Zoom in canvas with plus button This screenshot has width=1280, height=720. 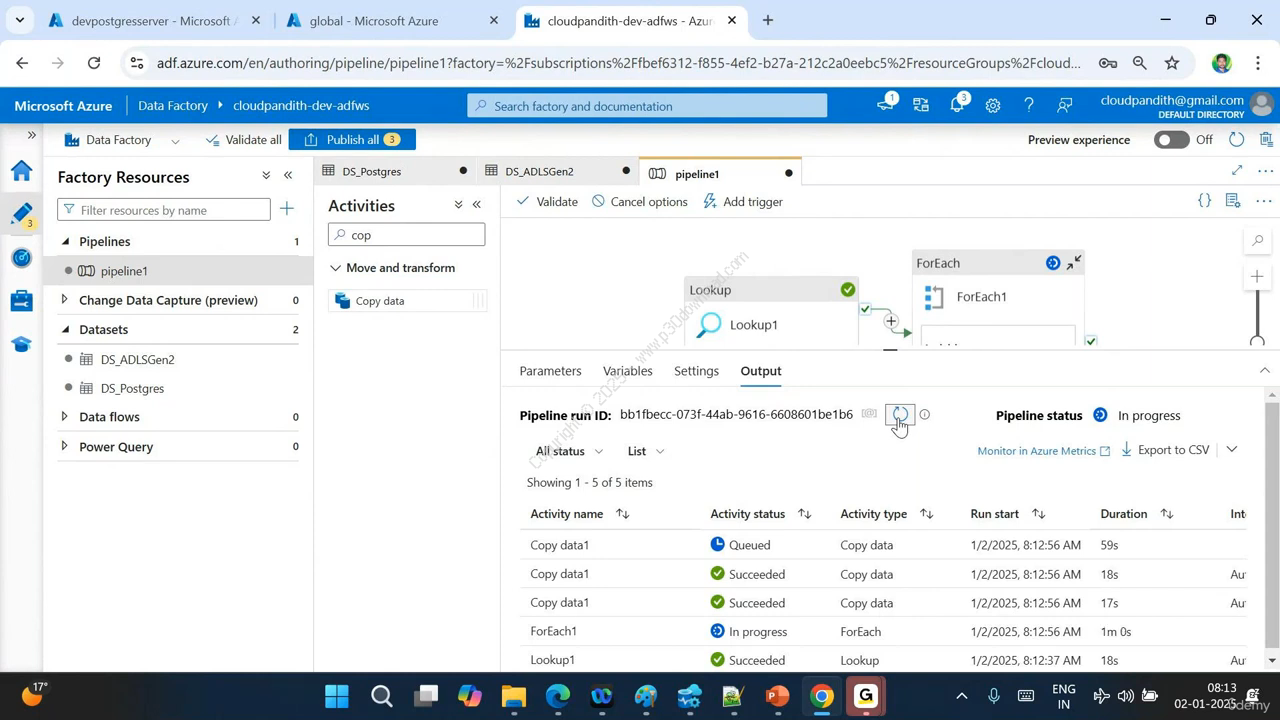tap(1258, 276)
